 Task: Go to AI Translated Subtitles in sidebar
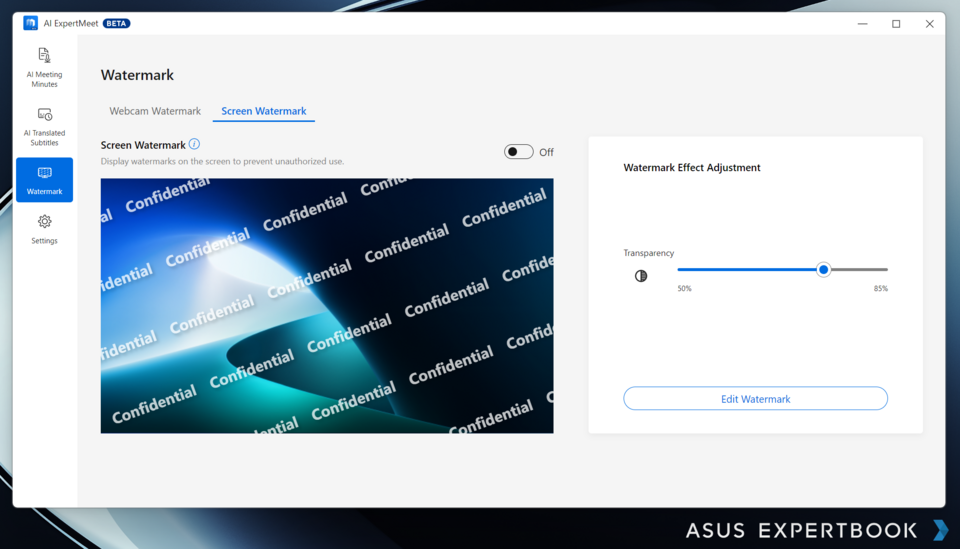pos(44,125)
